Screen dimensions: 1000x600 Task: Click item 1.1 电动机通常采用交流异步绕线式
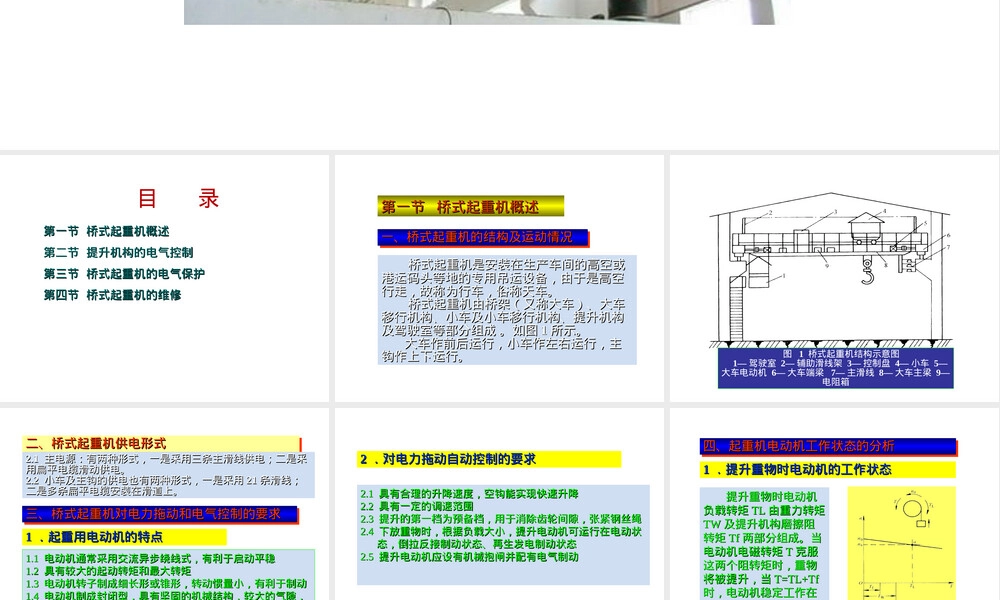pos(151,559)
